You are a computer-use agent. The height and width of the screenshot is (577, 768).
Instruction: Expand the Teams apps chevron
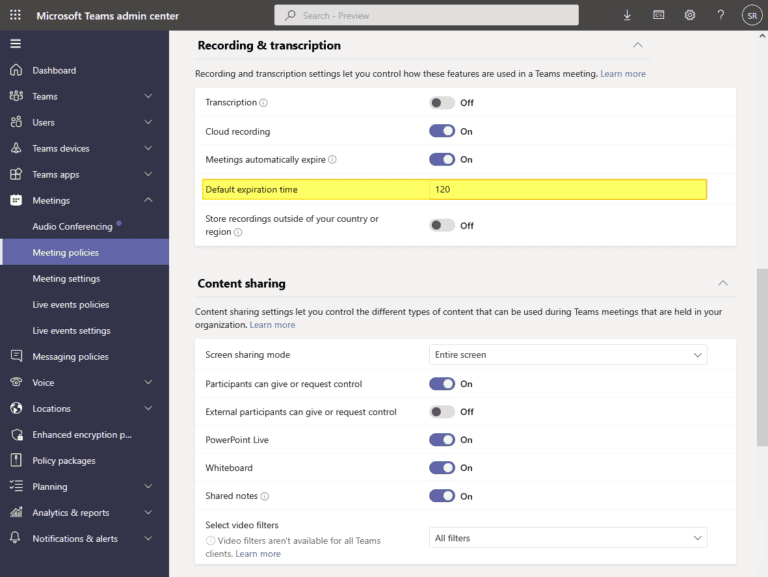coord(148,174)
